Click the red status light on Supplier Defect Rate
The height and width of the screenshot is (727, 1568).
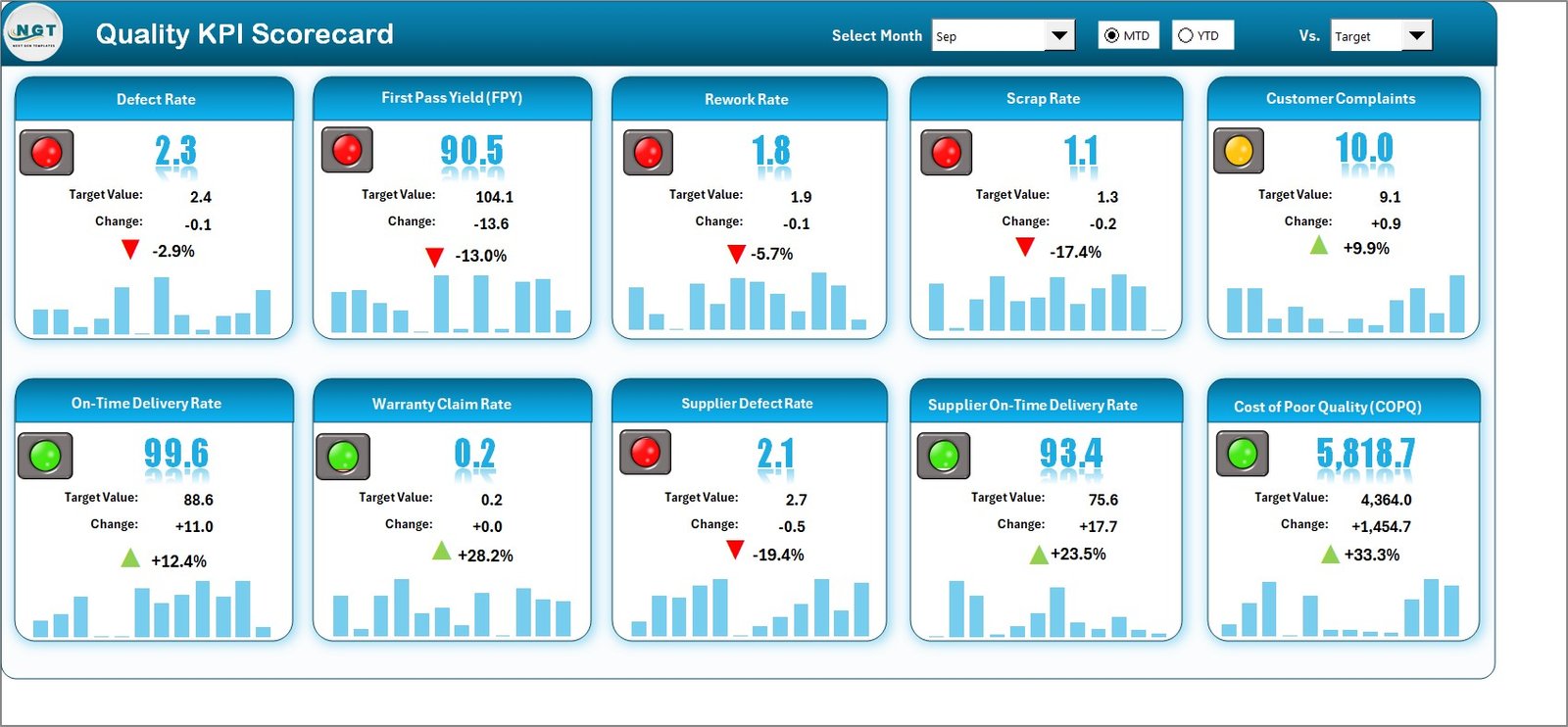[x=645, y=452]
